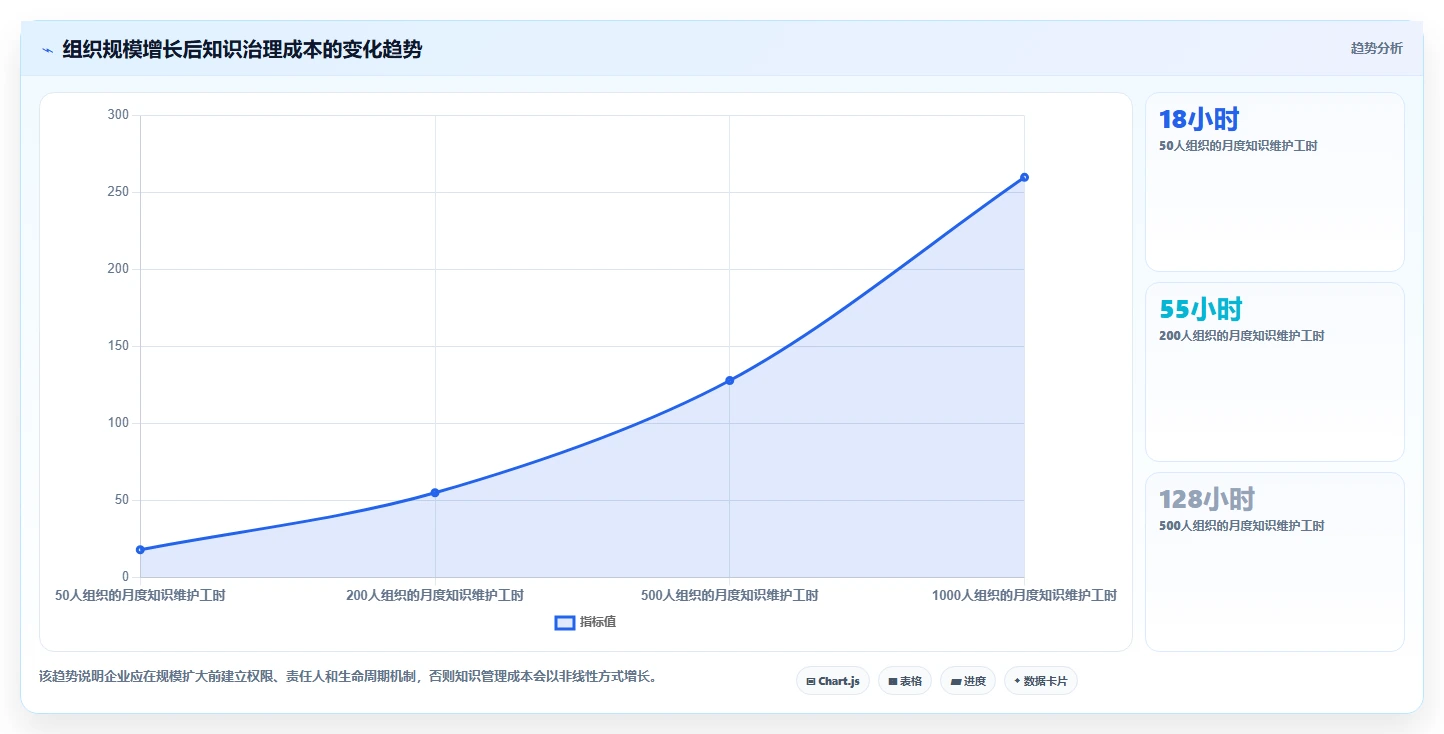Viewport: 1444px width, 734px height.
Task: Click the x-axis label 50人组织的月度知识维护工时
Action: coord(140,595)
